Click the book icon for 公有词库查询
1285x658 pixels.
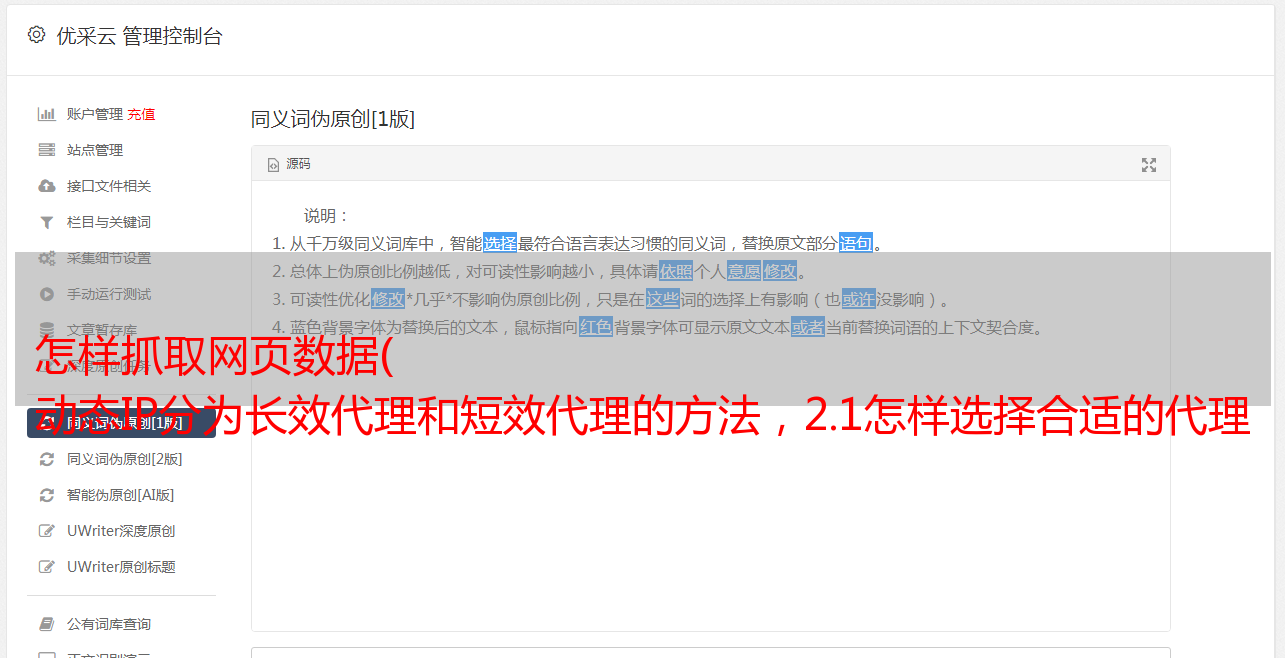click(x=46, y=624)
